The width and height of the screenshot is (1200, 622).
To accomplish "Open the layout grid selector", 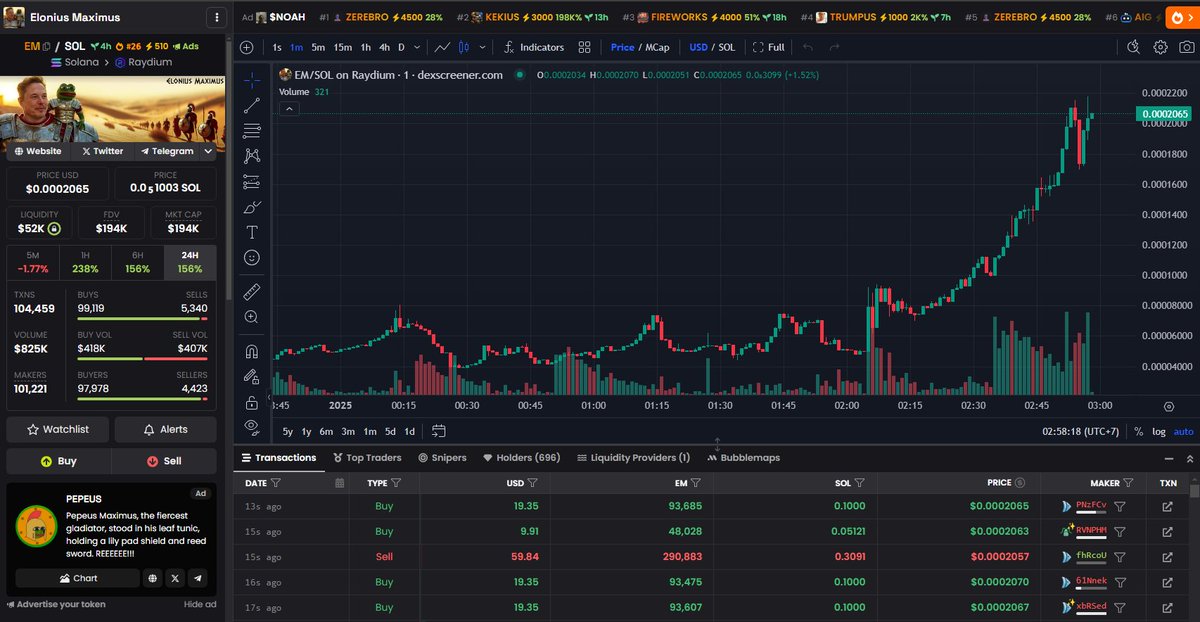I will click(585, 47).
